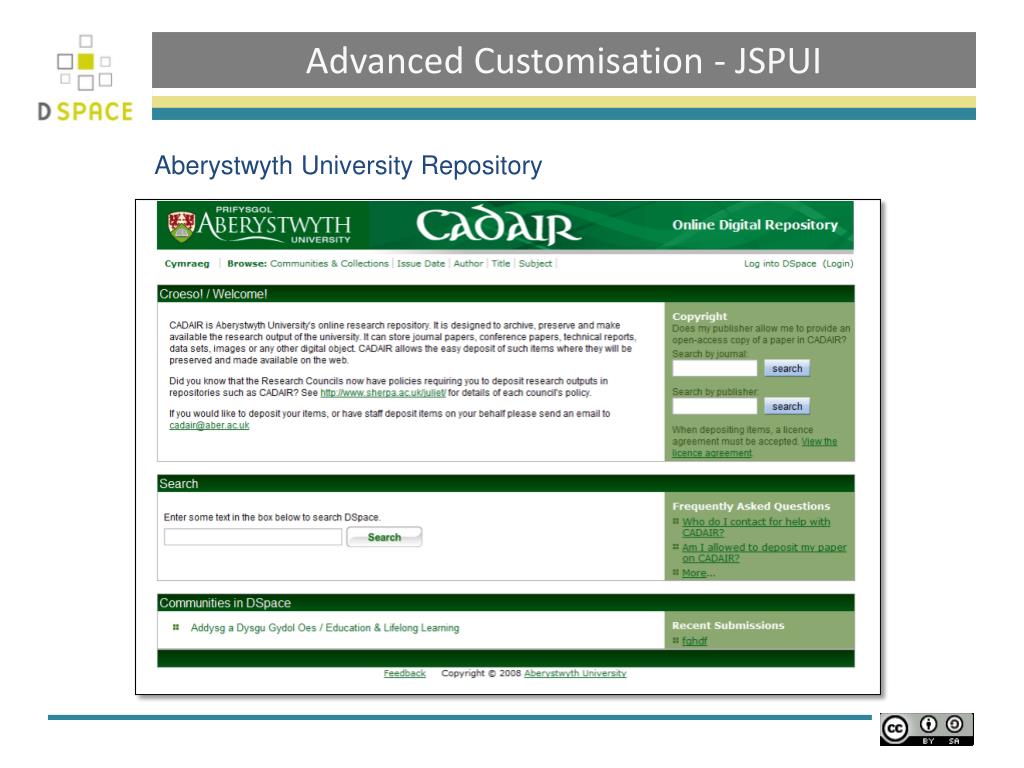Image resolution: width=1024 pixels, height=768 pixels.
Task: Open Who do I contact FAQ
Action: click(756, 527)
